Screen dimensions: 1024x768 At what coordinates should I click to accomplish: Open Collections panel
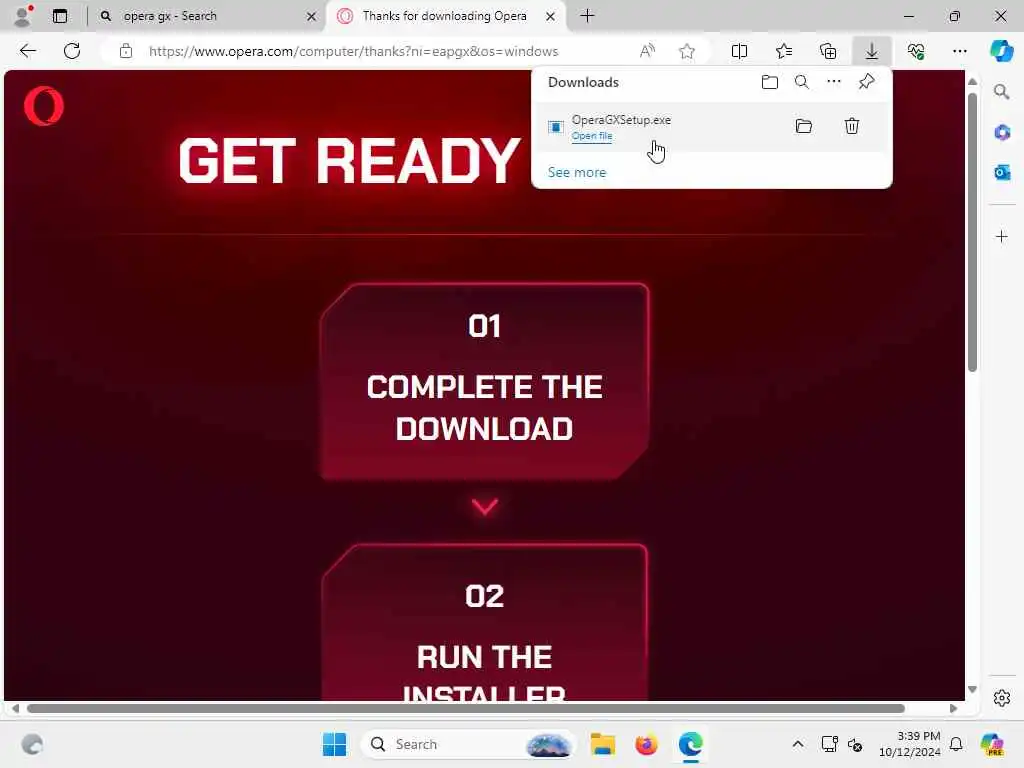828,51
